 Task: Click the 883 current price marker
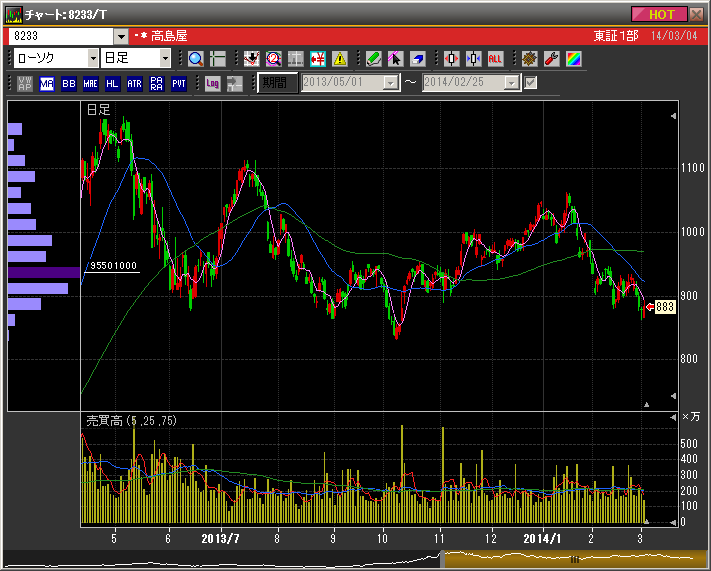pyautogui.click(x=665, y=307)
